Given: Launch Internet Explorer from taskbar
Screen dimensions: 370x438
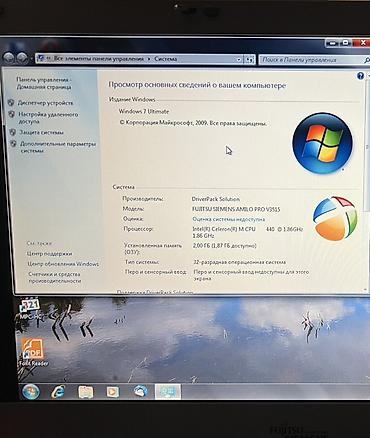Looking at the screenshot, I should click(58, 392).
